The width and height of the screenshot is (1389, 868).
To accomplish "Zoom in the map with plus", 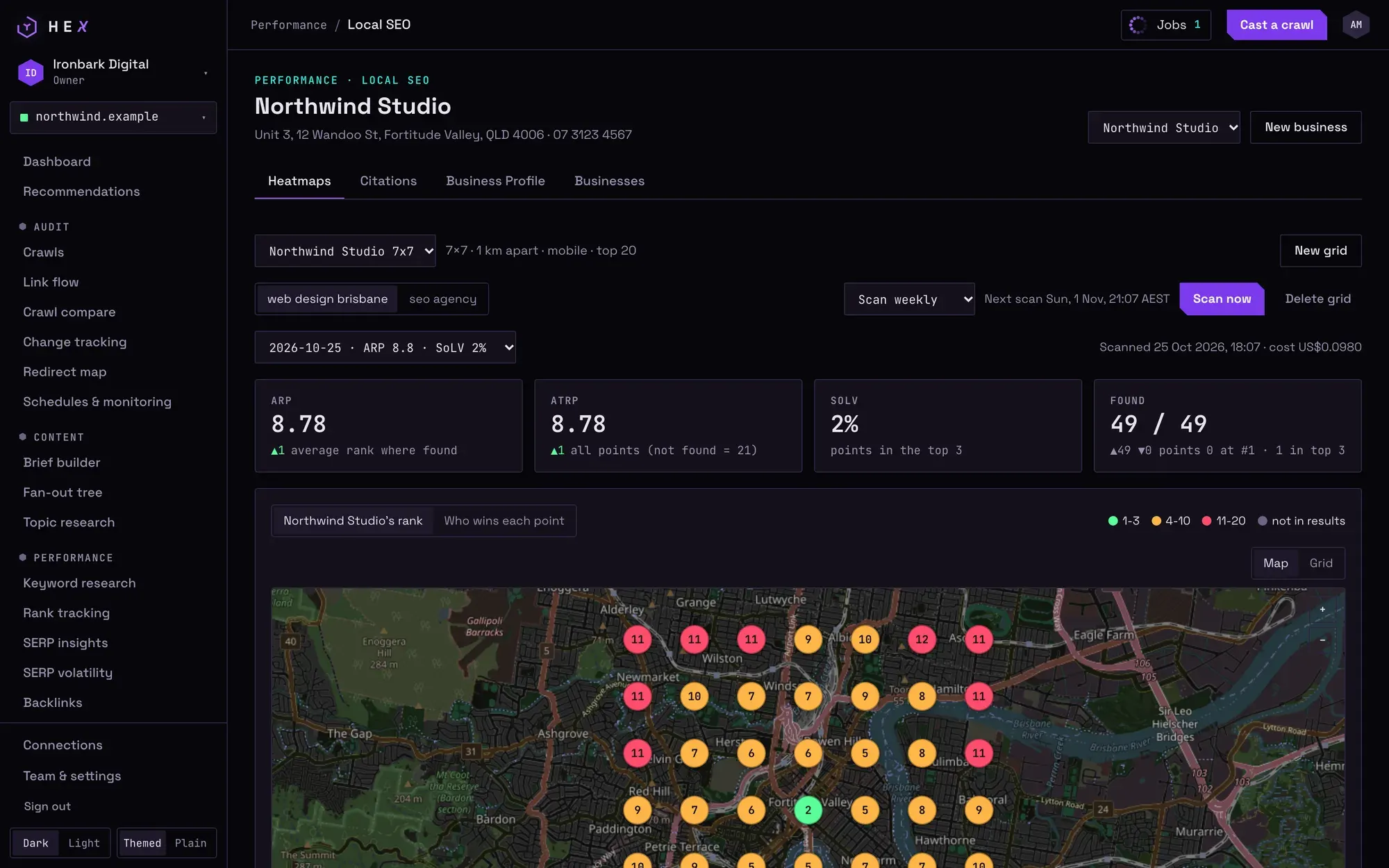I will click(x=1322, y=609).
